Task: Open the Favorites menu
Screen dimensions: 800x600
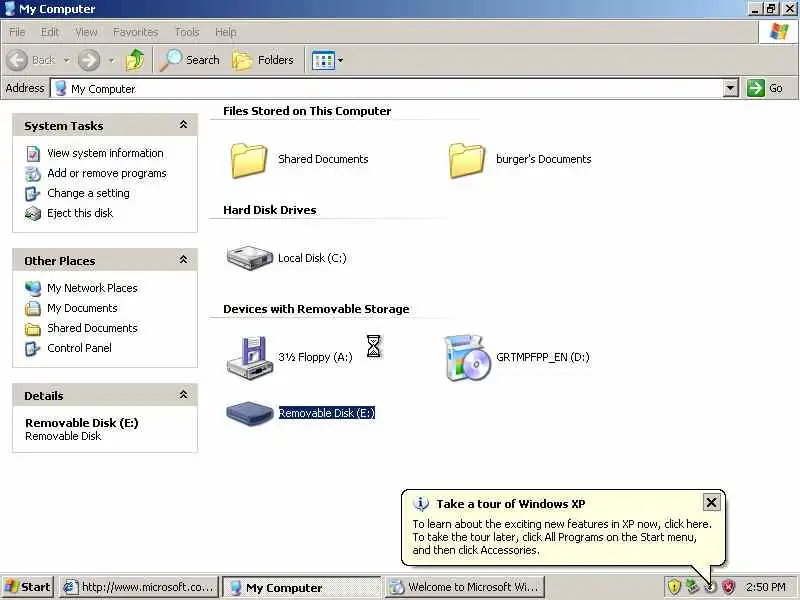Action: tap(136, 32)
